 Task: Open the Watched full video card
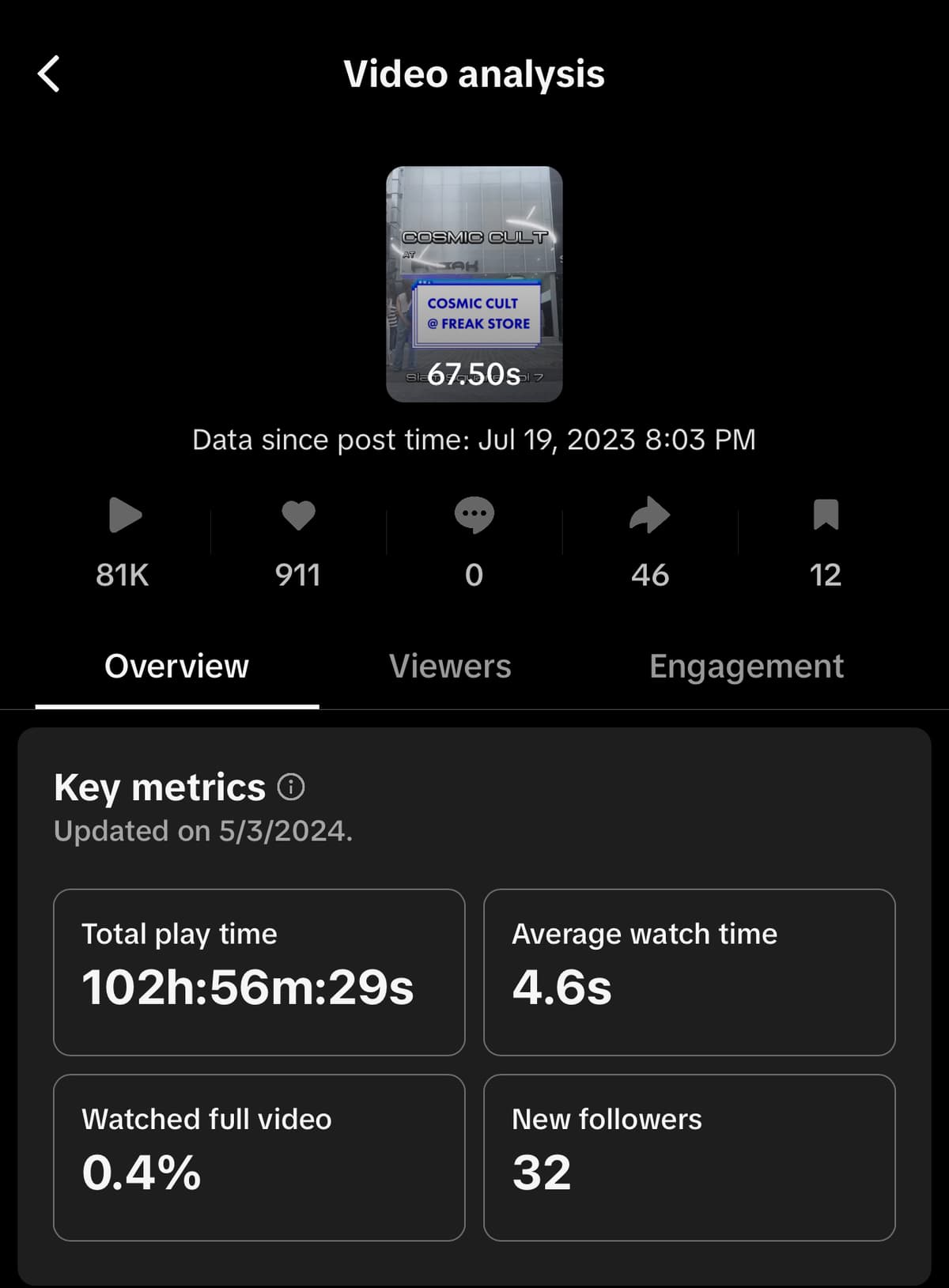click(259, 1158)
